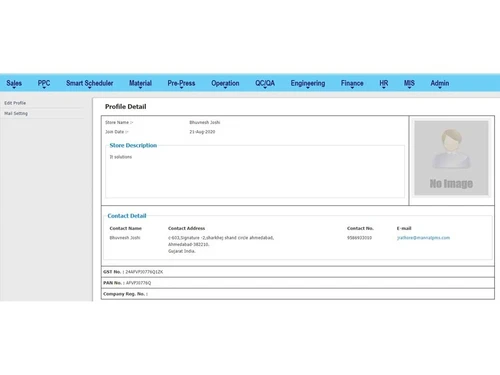Select the Company Reg. No. row

[298, 294]
